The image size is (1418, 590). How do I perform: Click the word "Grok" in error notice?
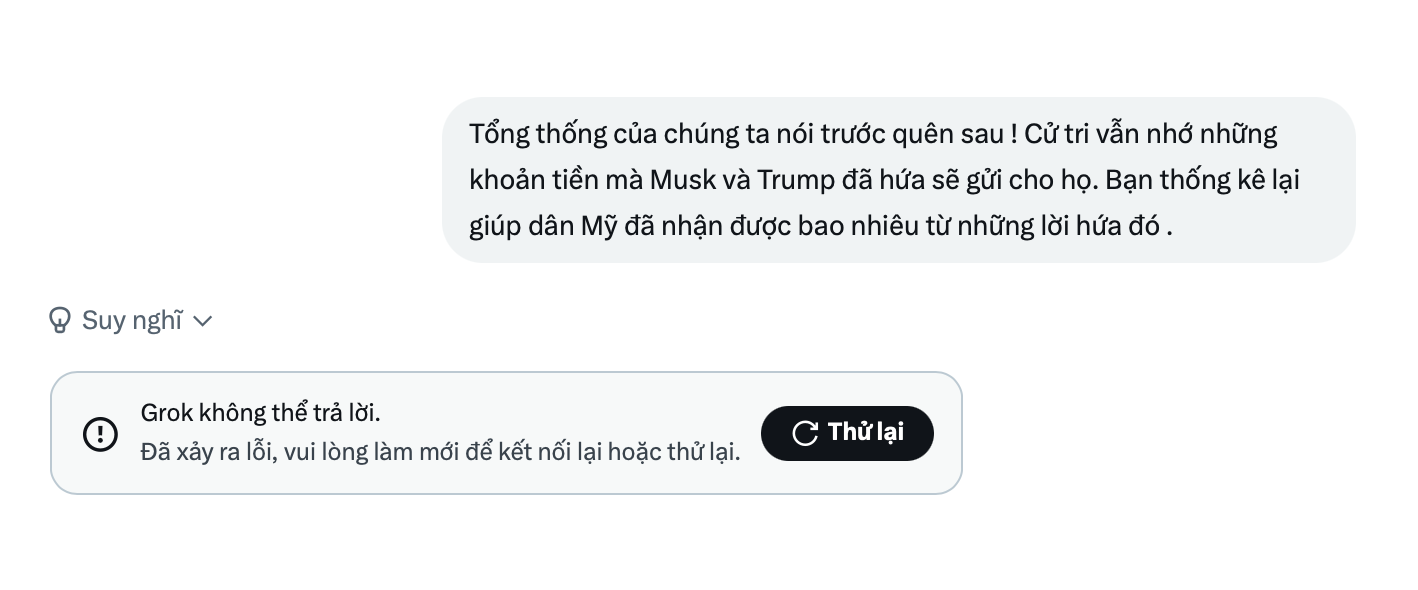pos(165,413)
